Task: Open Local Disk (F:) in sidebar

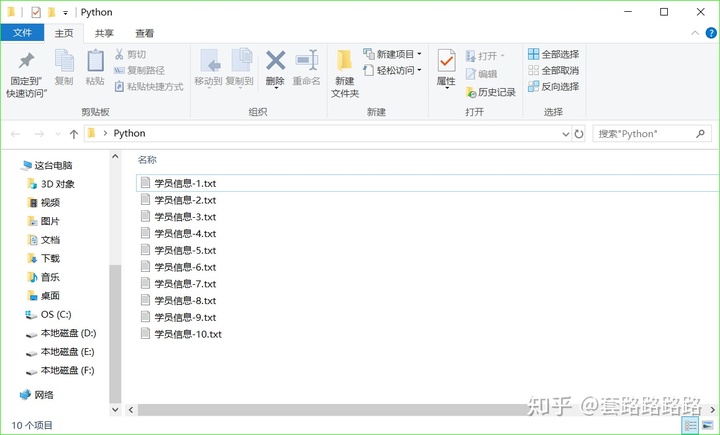Action: [61, 371]
